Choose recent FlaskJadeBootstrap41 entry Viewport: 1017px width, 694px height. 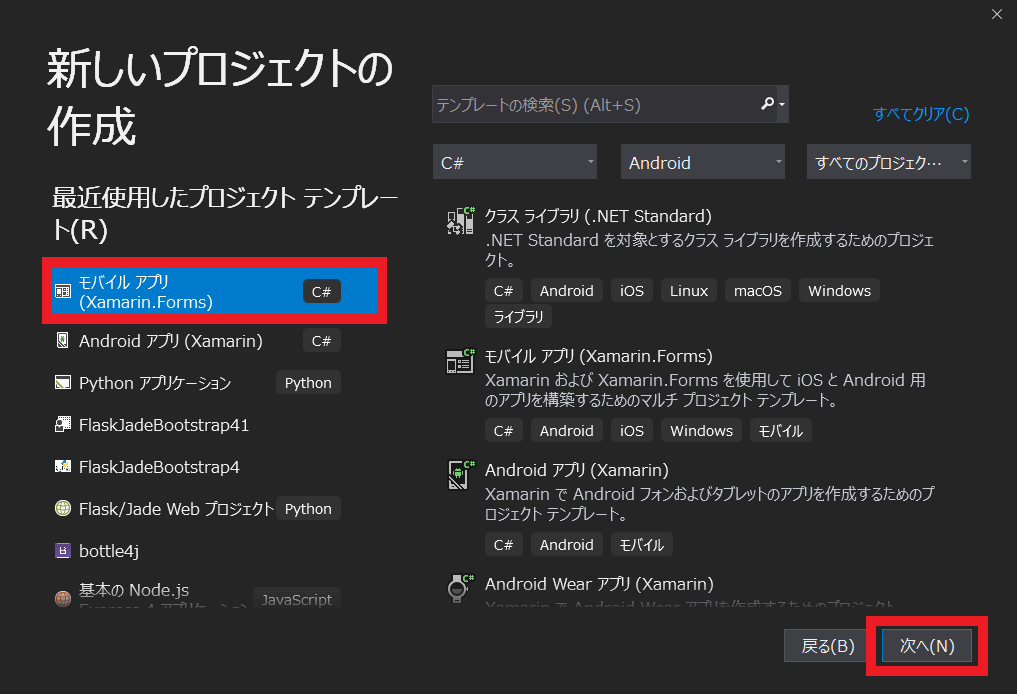[198, 425]
